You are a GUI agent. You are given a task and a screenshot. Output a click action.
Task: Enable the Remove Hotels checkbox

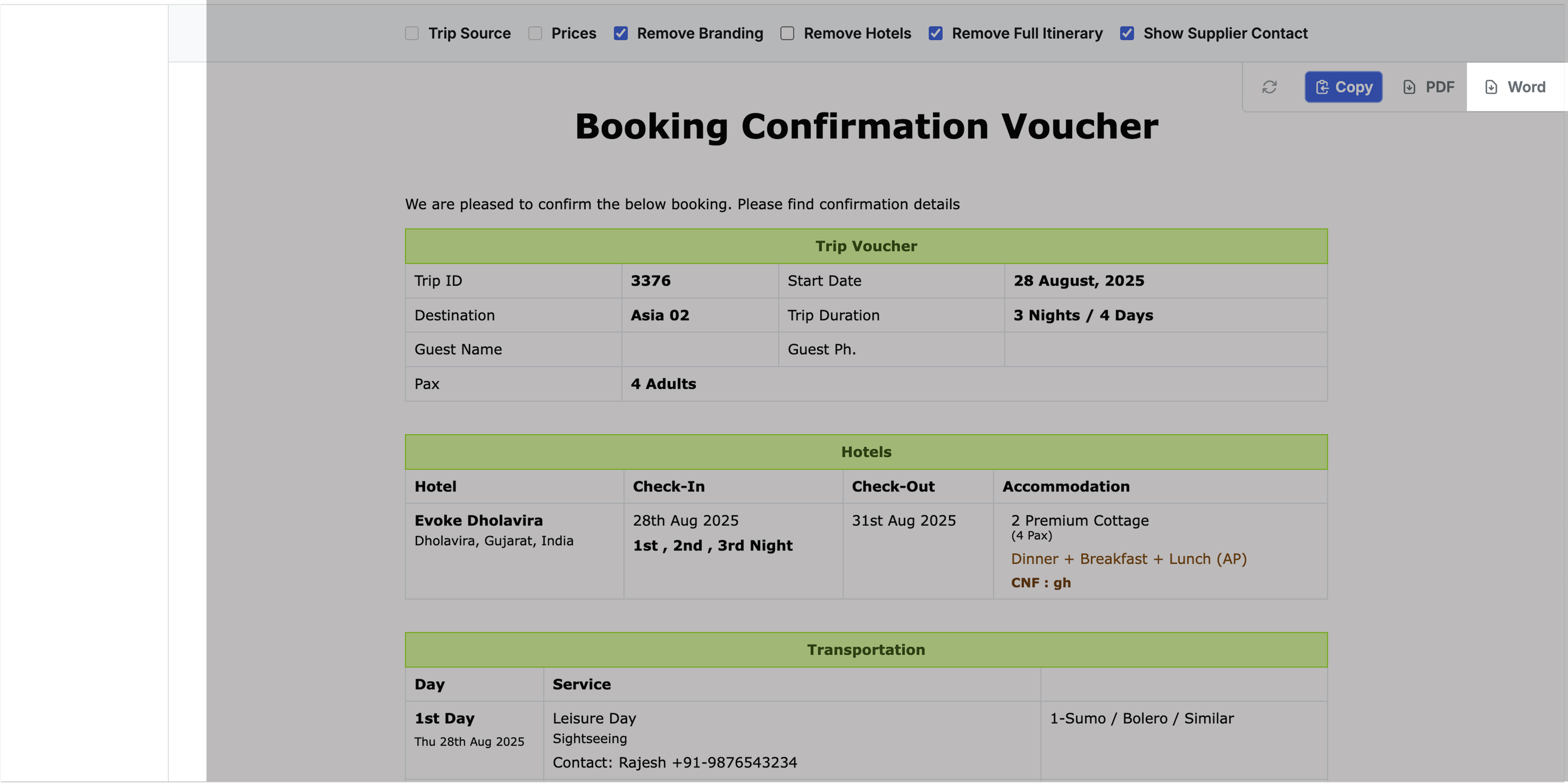point(787,34)
